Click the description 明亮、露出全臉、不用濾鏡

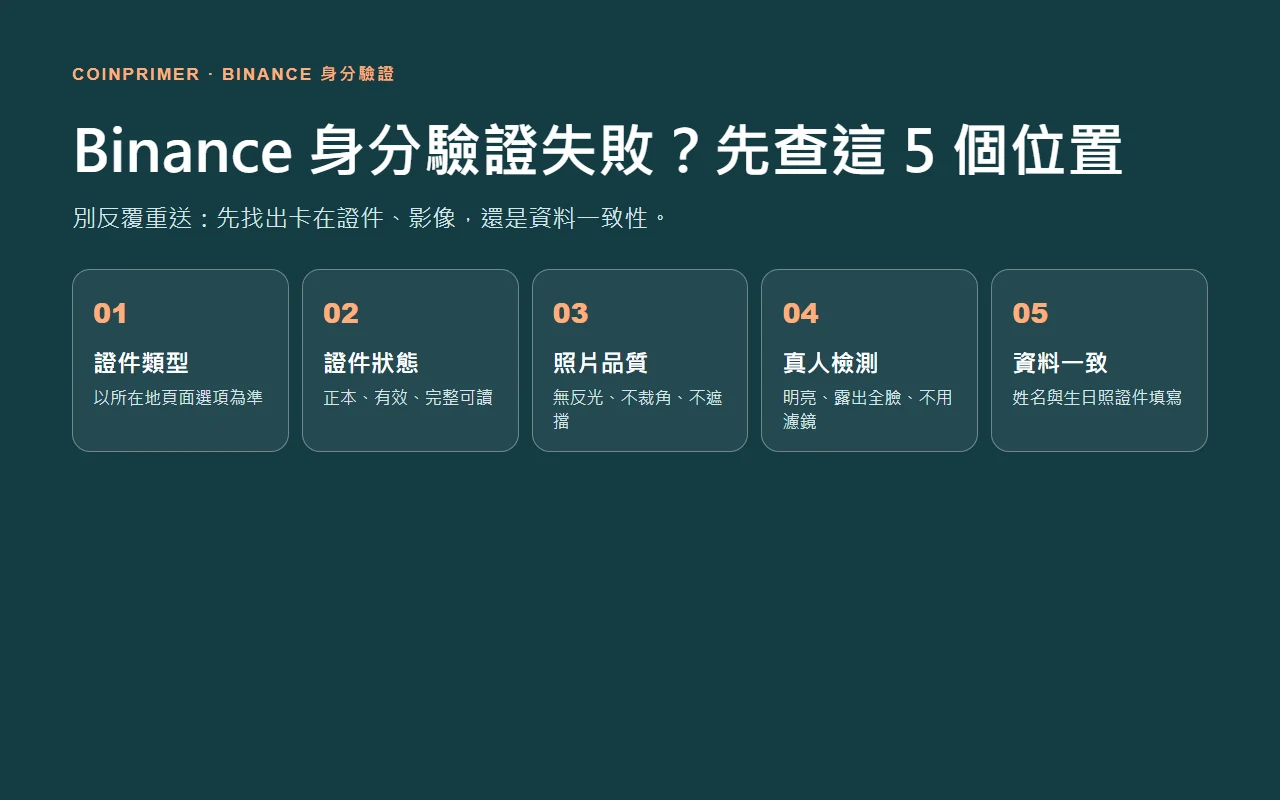point(867,410)
